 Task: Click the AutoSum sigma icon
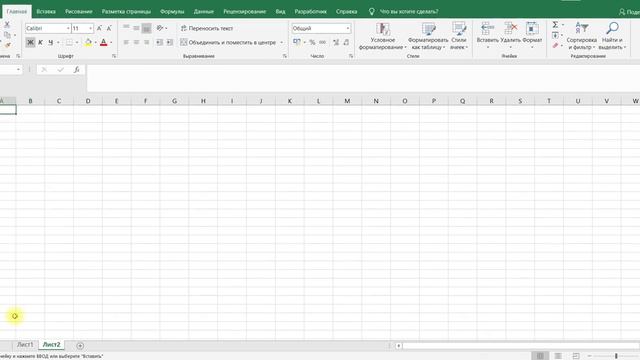pyautogui.click(x=555, y=25)
